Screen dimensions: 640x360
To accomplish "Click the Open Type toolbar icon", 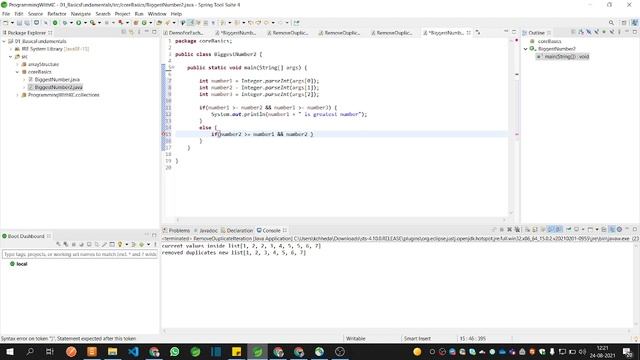I will point(159,23).
